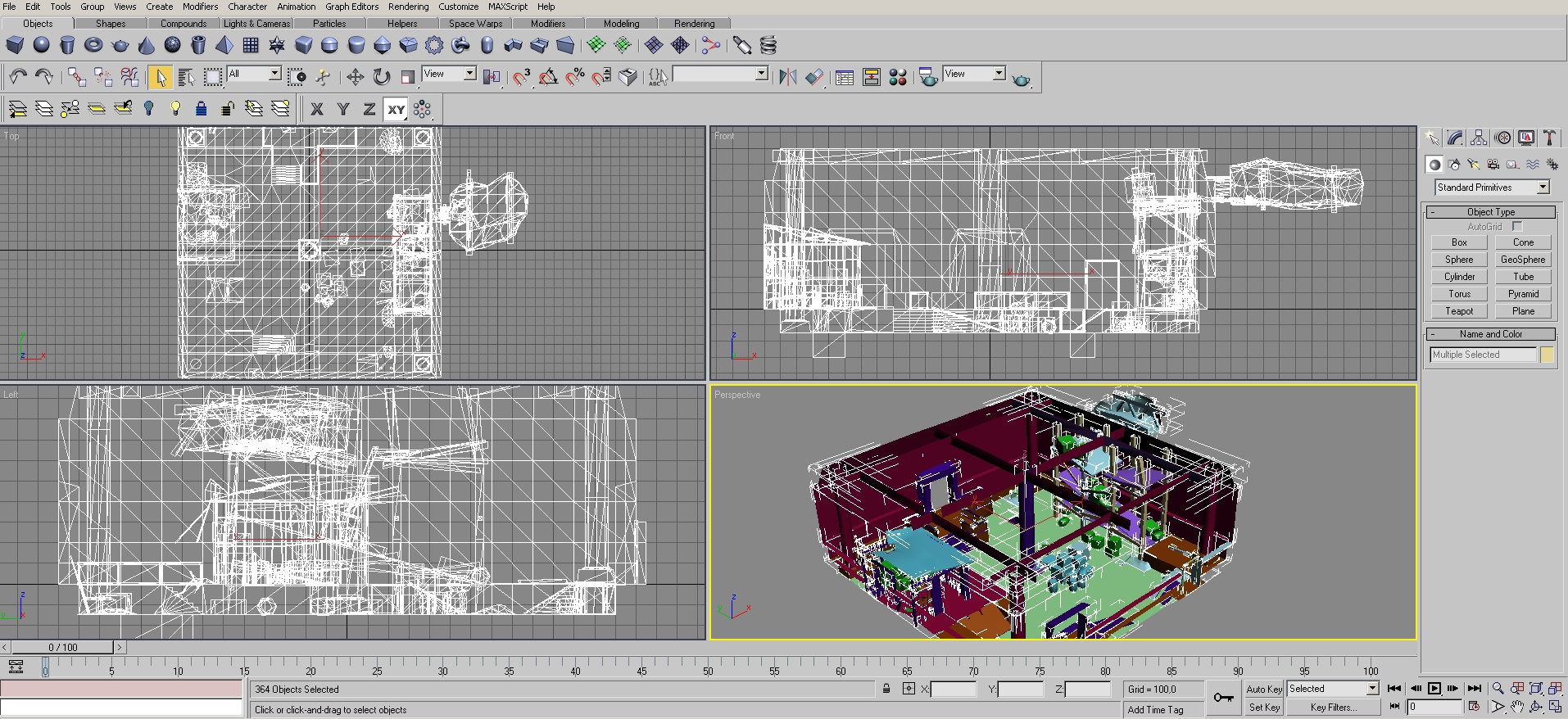Click the Pan view hand icon
This screenshot has width=1568, height=719.
pos(1517,707)
